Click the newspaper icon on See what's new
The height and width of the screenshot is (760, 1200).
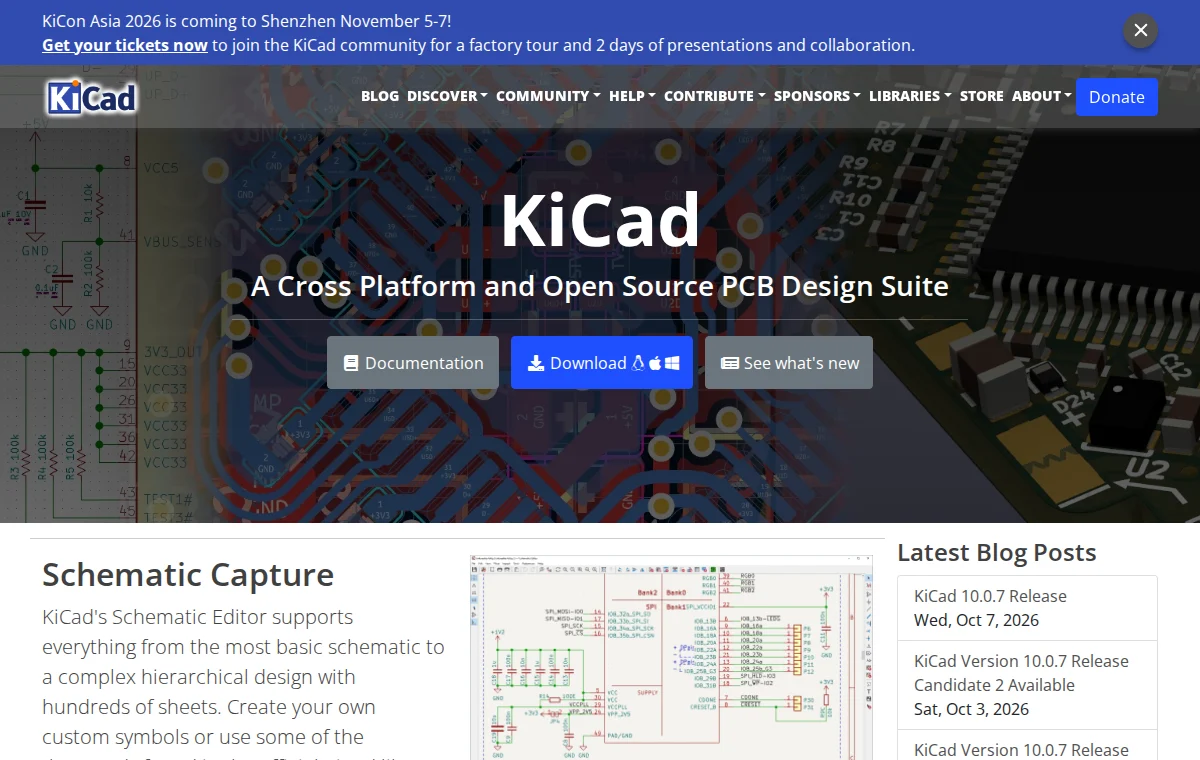click(x=730, y=363)
